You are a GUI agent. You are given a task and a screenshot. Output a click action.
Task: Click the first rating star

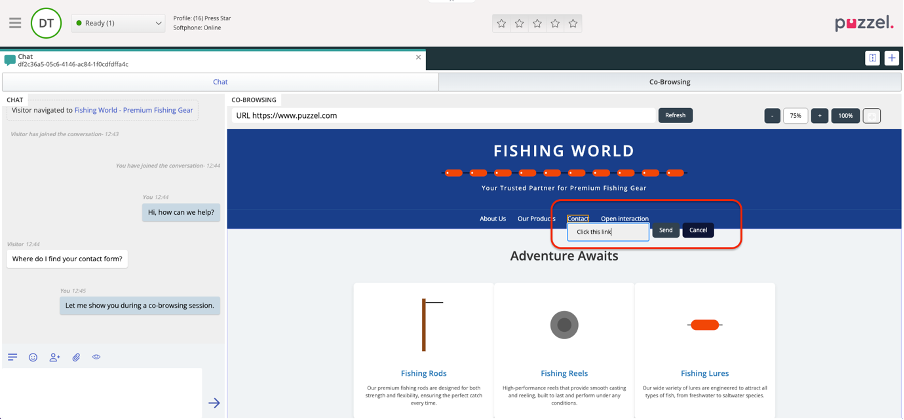pos(502,23)
